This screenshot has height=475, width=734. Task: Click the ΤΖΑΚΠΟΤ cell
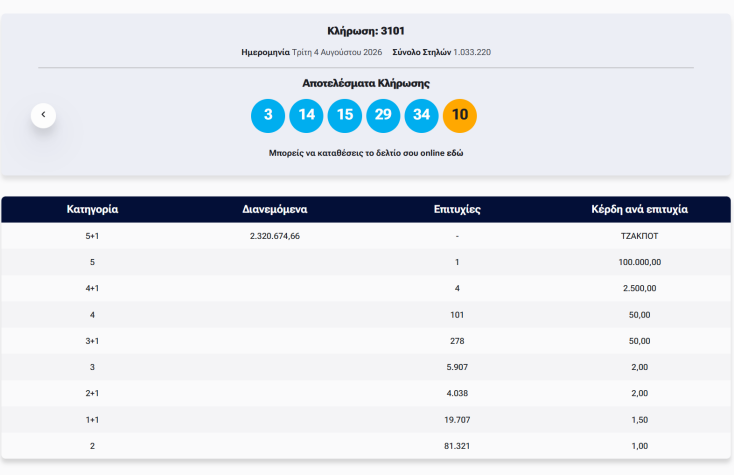639,236
